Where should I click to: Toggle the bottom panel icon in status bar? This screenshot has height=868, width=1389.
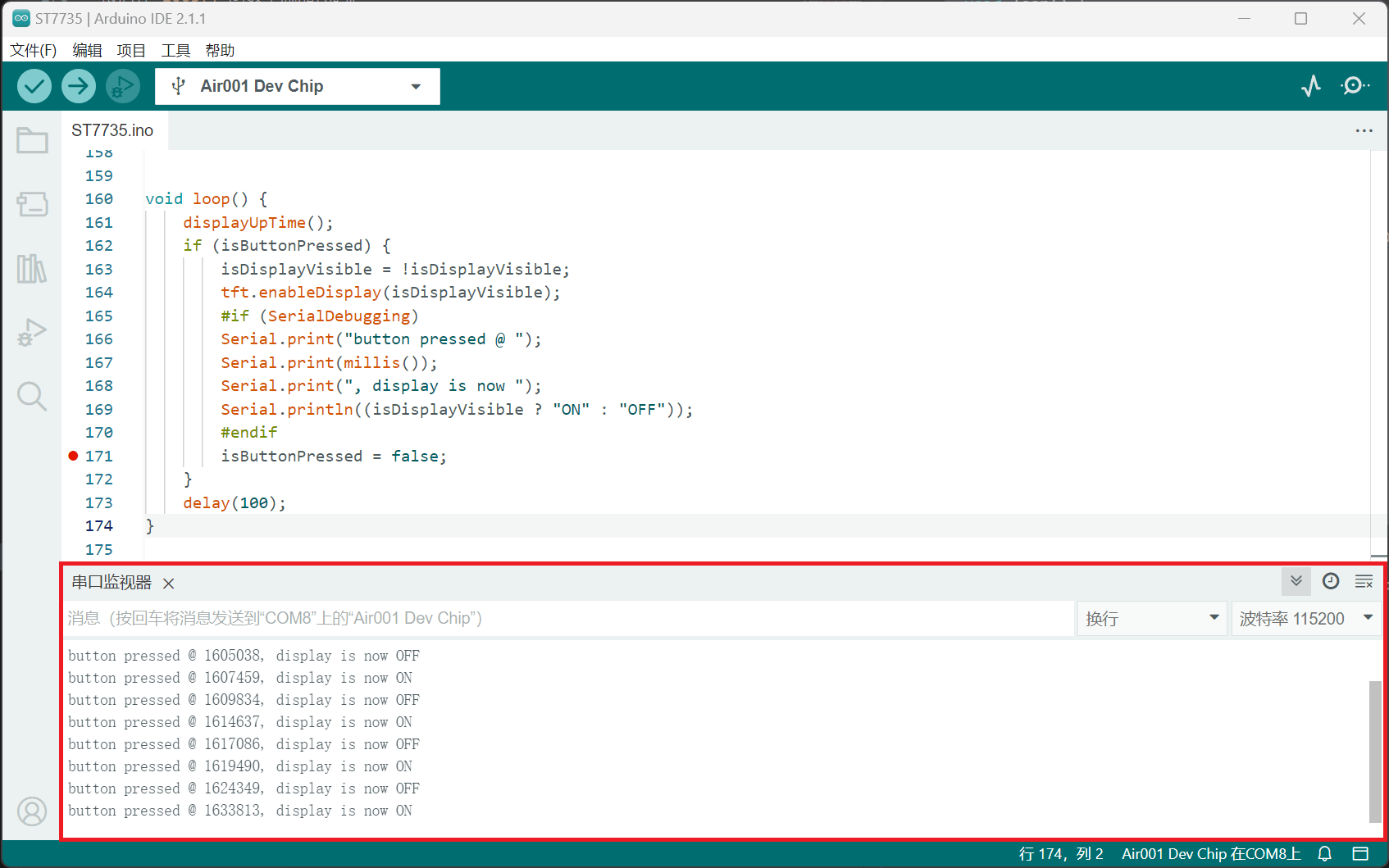coord(1360,854)
